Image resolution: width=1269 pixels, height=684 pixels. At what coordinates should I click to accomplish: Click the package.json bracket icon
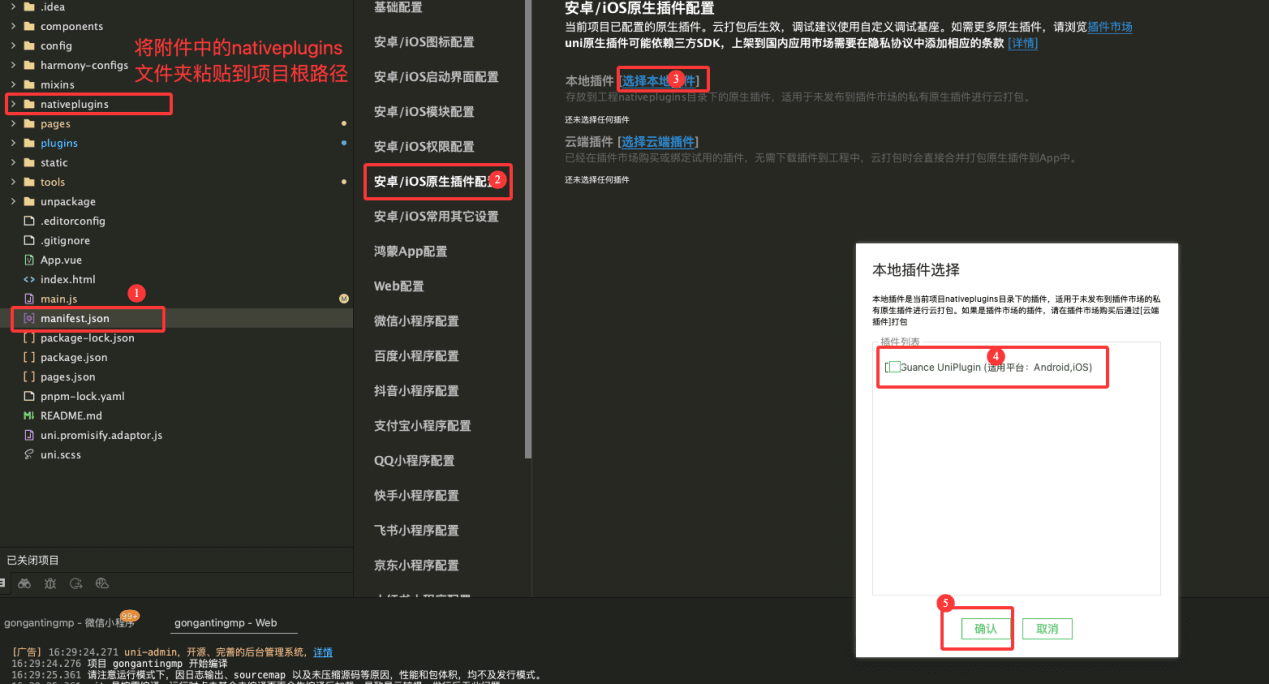click(x=29, y=357)
